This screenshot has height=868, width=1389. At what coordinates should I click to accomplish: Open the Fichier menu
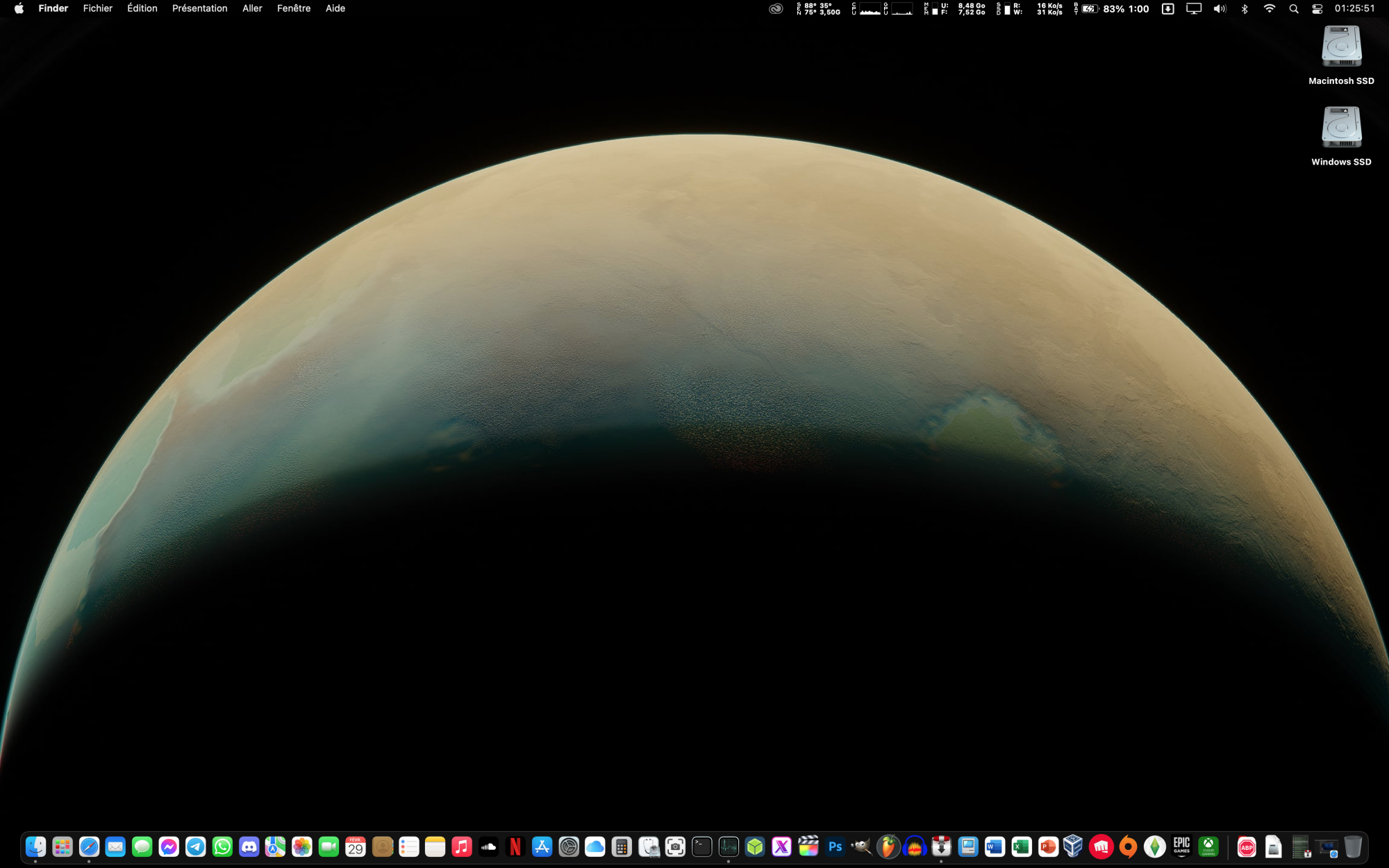(x=98, y=8)
